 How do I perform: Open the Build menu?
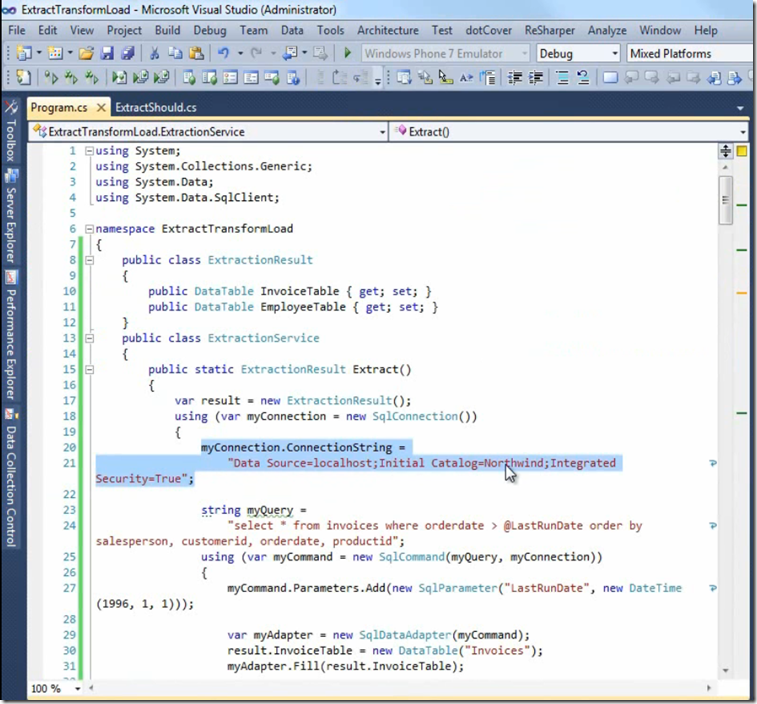tap(168, 30)
